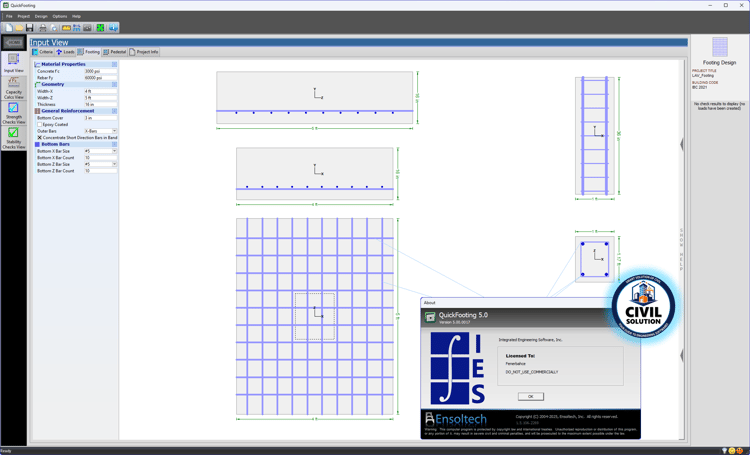The height and width of the screenshot is (455, 750).
Task: Zoom to extents using green arrows icon
Action: pos(100,28)
